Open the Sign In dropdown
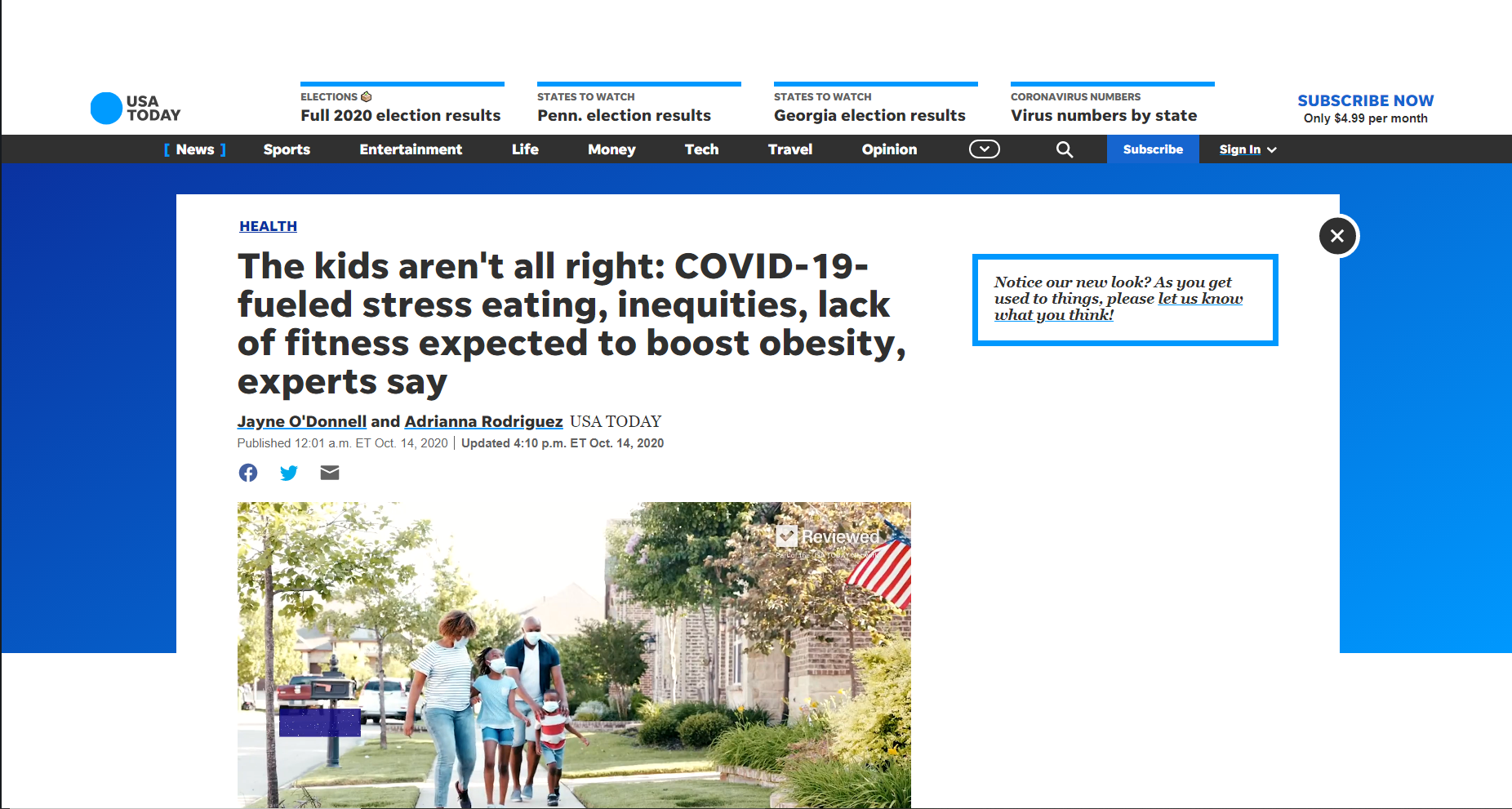The image size is (1512, 809). (x=1247, y=149)
